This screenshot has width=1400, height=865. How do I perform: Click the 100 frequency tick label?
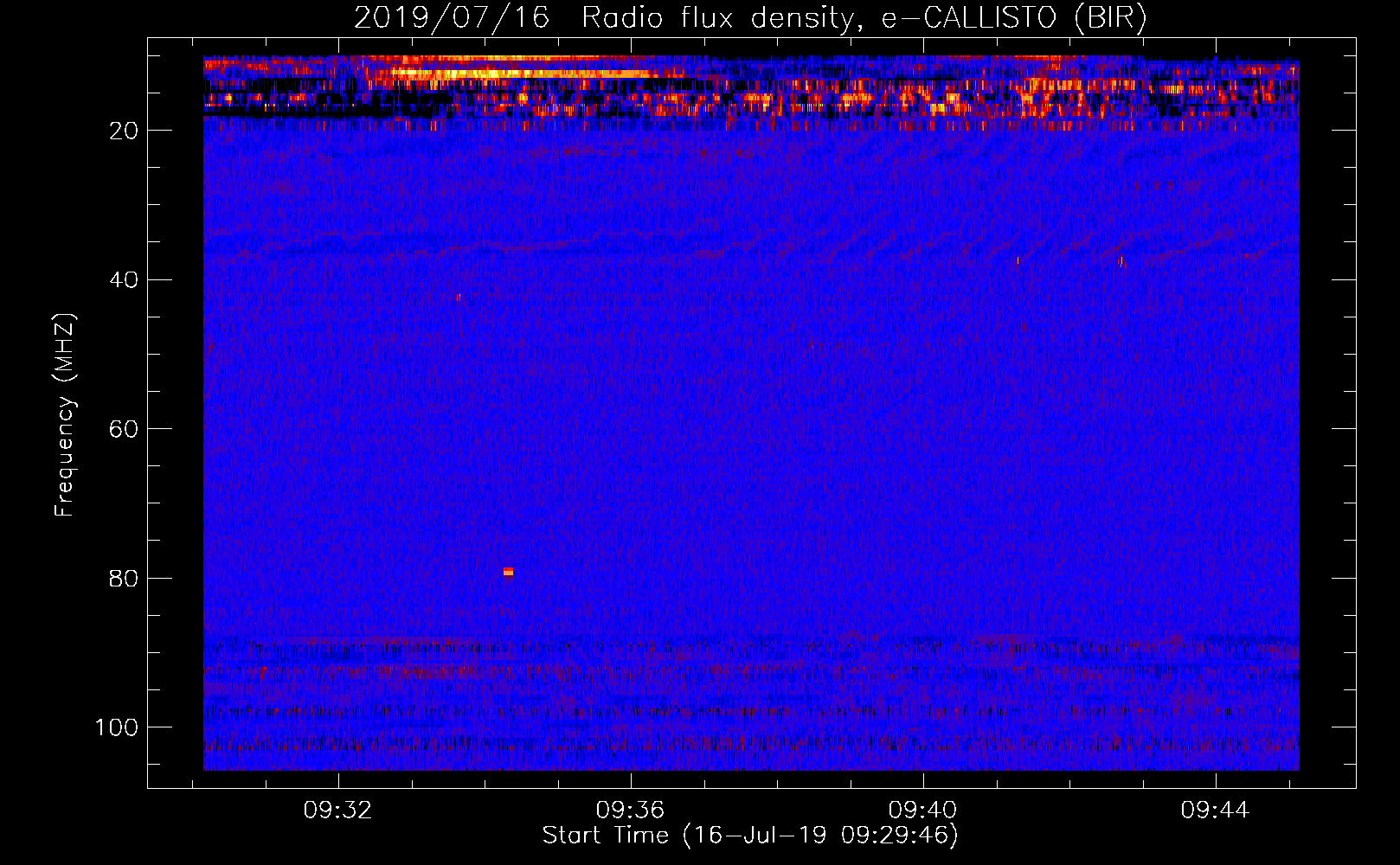click(x=117, y=727)
